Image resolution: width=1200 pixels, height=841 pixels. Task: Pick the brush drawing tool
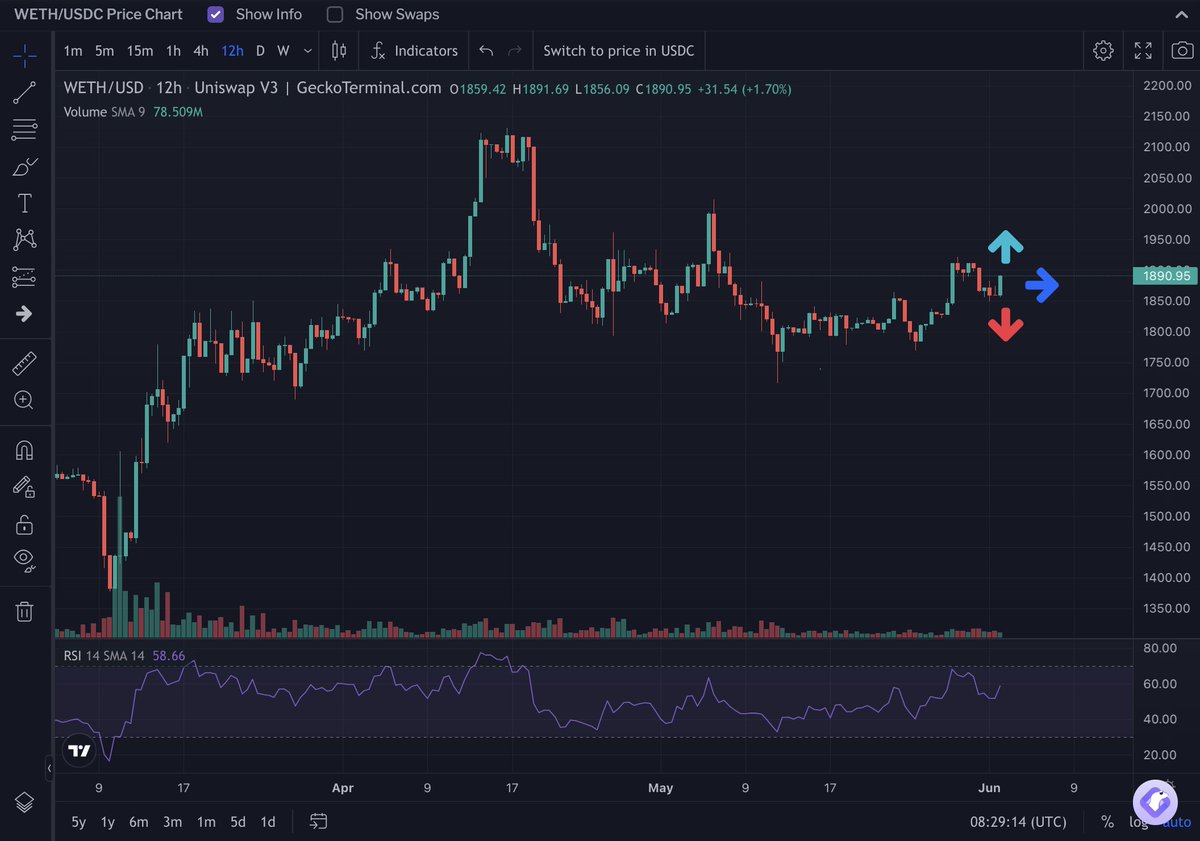click(24, 166)
